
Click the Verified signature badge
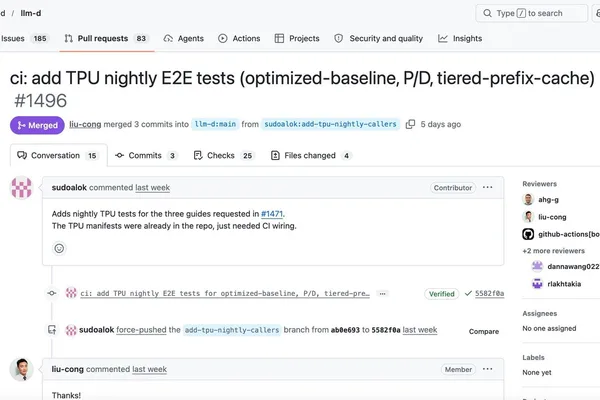(x=441, y=294)
